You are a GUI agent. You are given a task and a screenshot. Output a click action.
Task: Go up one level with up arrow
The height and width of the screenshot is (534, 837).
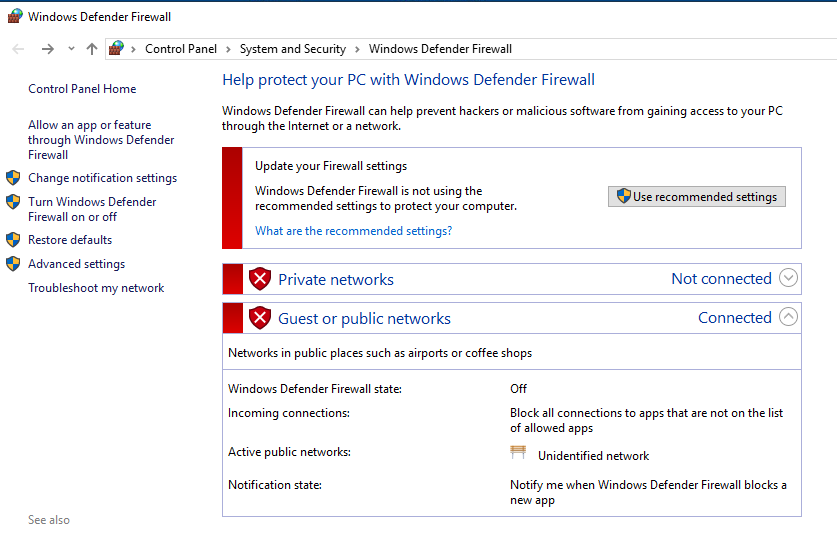92,49
